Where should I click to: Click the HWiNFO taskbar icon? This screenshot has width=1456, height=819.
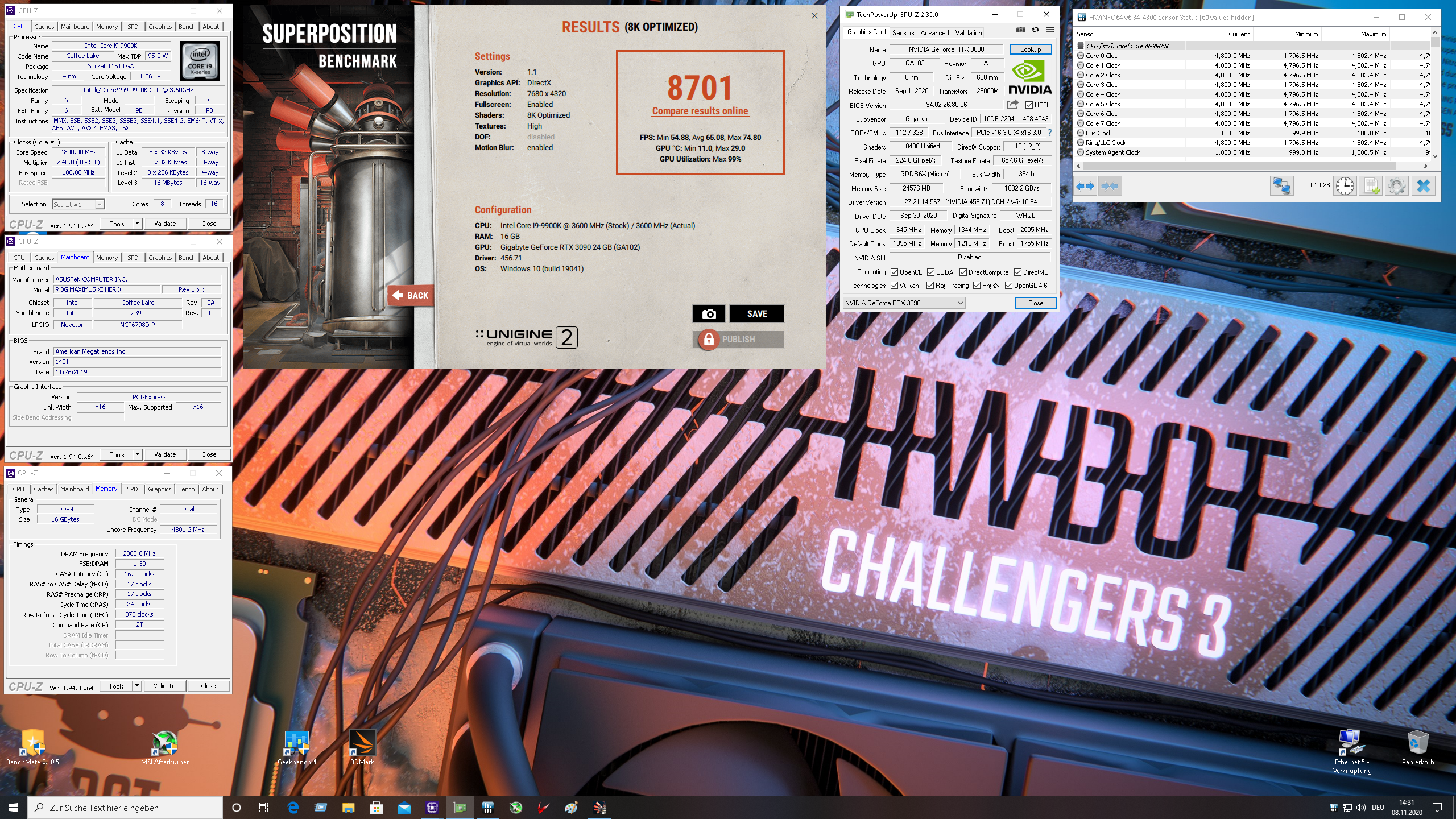click(x=488, y=808)
